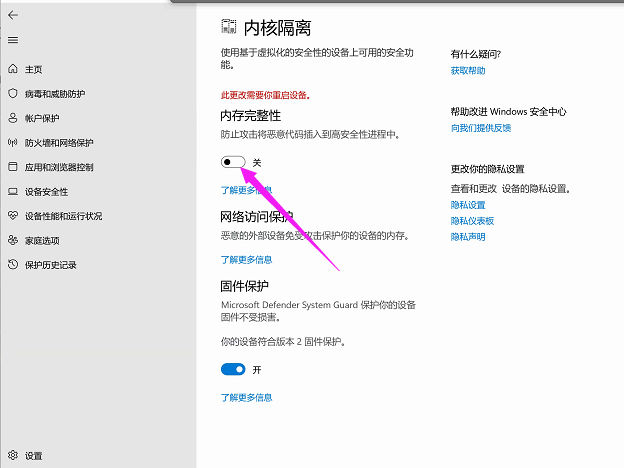624x468 pixels.
Task: Click the window icon for 应用和浏览器控制
Action: 13,167
